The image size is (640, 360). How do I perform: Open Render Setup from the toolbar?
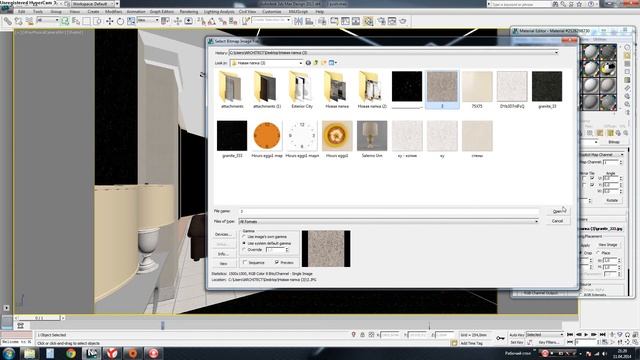pyautogui.click(x=381, y=21)
